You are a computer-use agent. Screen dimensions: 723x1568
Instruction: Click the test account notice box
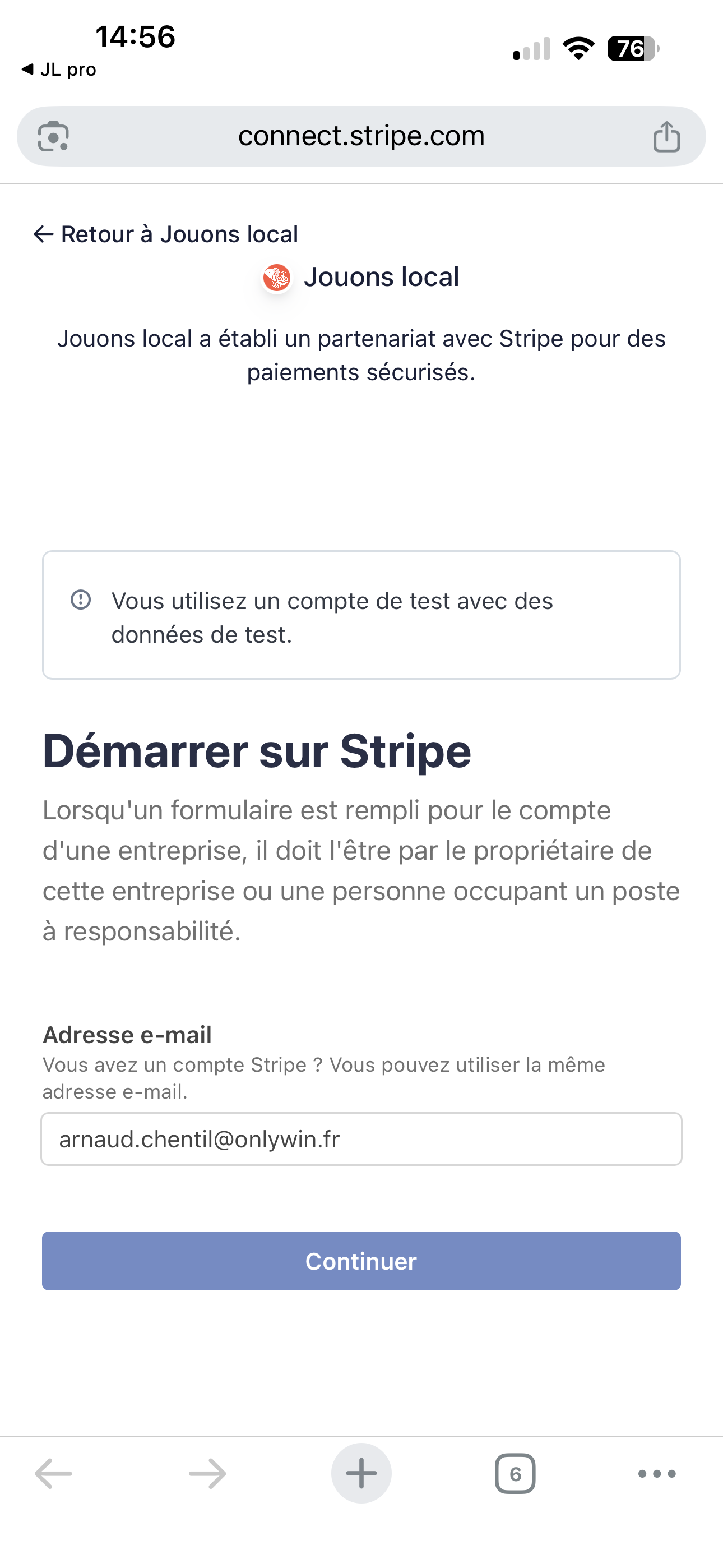click(x=361, y=615)
